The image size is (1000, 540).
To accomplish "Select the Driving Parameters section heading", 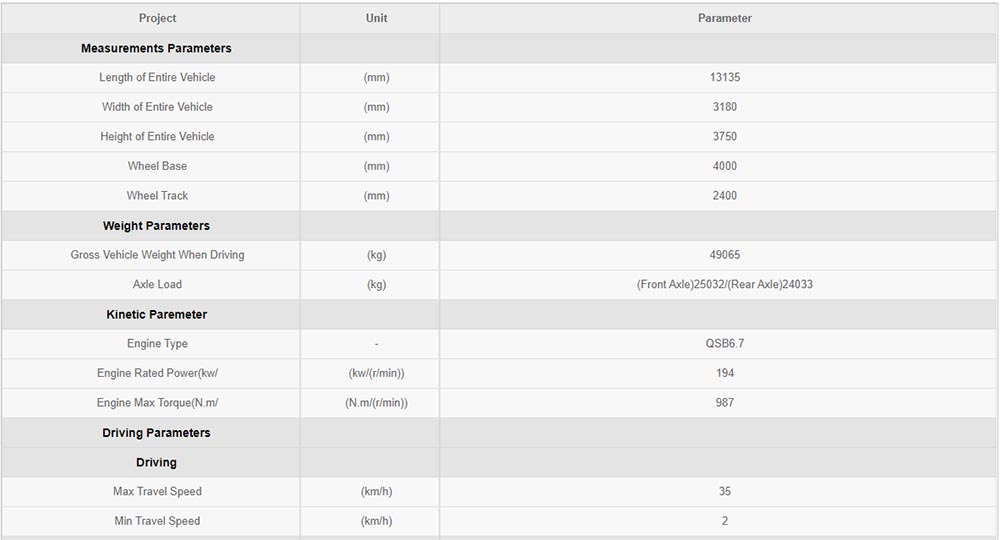I will click(x=156, y=433).
